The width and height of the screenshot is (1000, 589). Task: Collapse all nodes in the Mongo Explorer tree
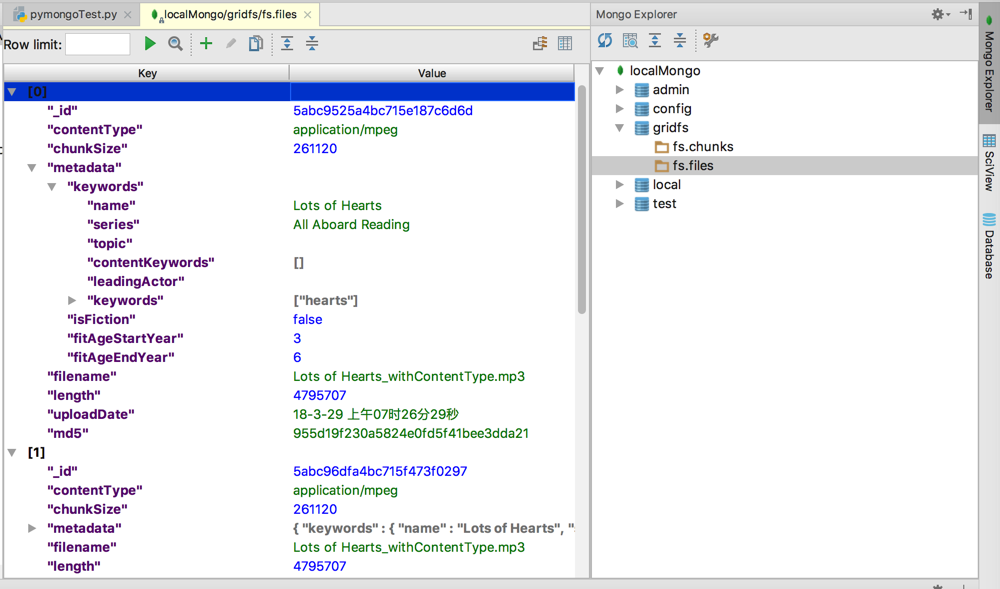680,40
